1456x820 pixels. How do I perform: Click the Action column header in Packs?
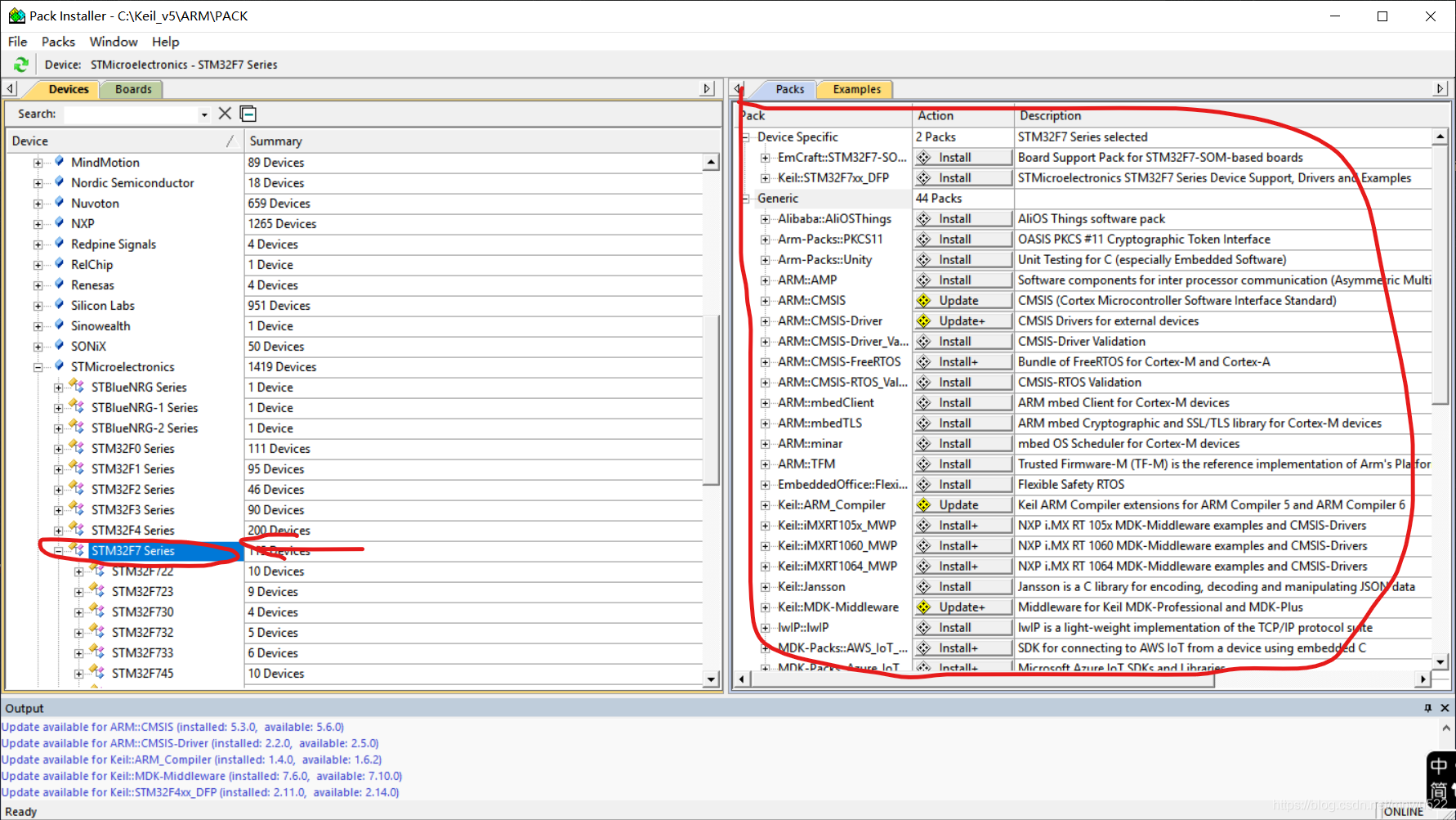tap(963, 115)
